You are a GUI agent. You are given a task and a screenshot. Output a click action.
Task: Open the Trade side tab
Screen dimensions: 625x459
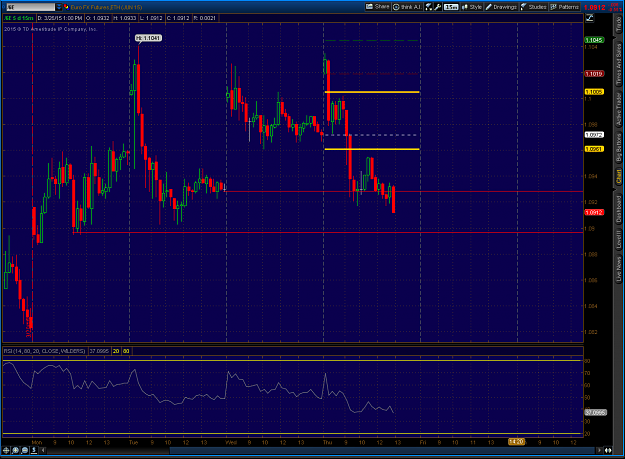pos(619,25)
